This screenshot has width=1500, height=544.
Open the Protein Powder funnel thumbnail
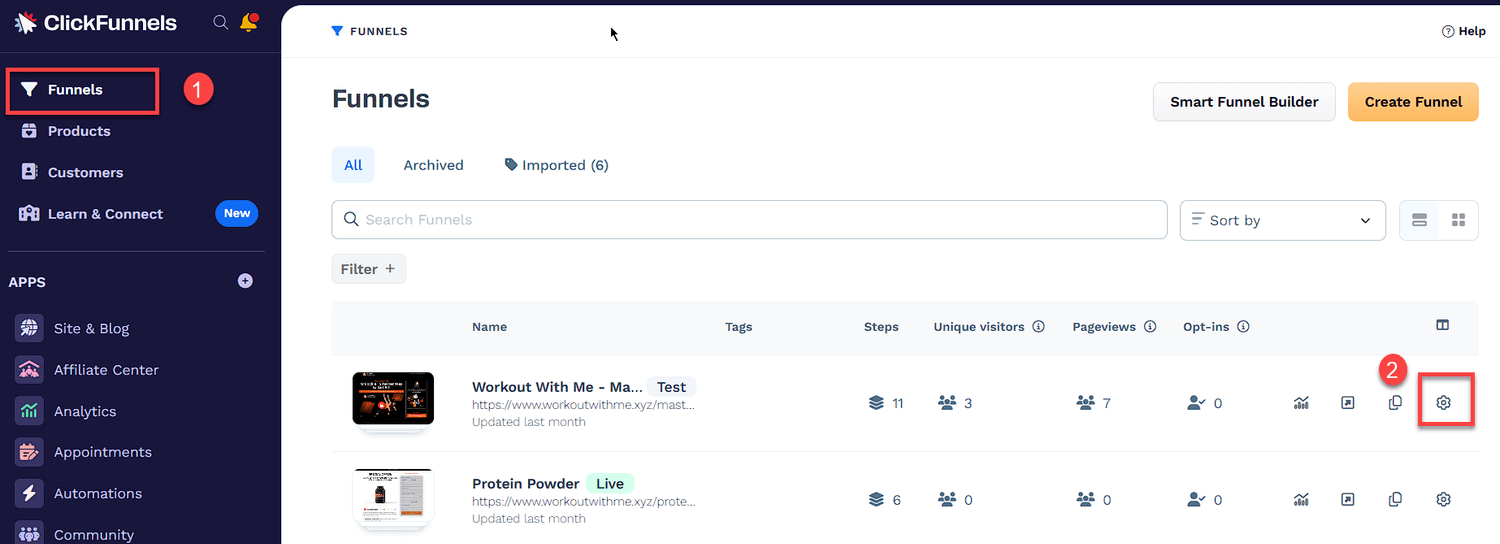[x=393, y=497]
